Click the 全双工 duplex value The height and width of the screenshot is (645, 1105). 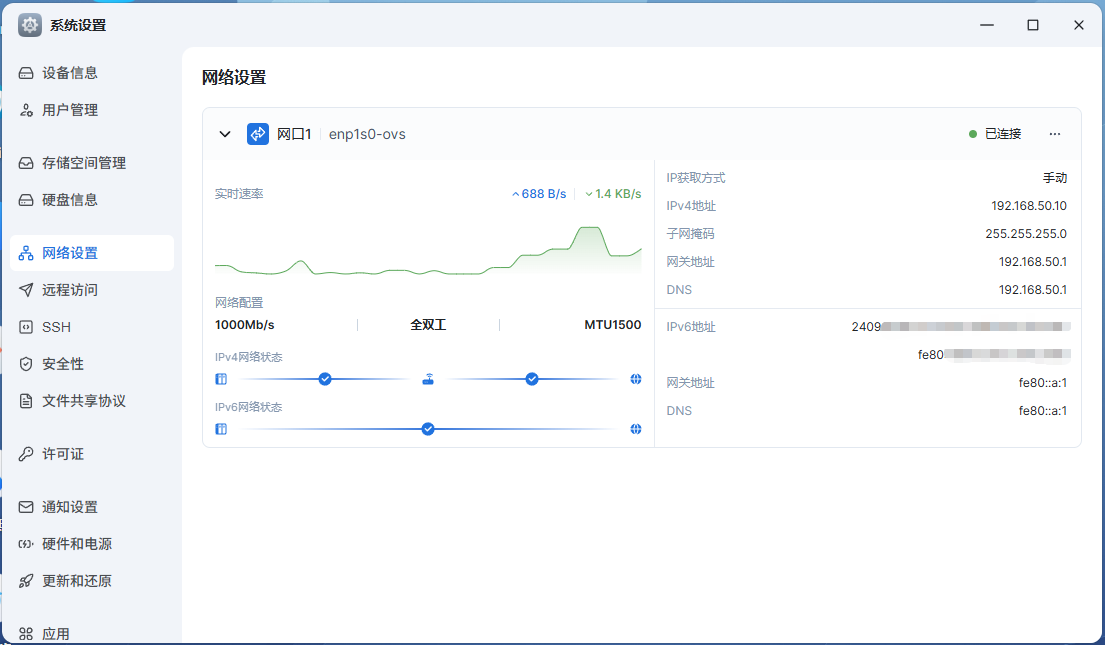click(x=428, y=325)
